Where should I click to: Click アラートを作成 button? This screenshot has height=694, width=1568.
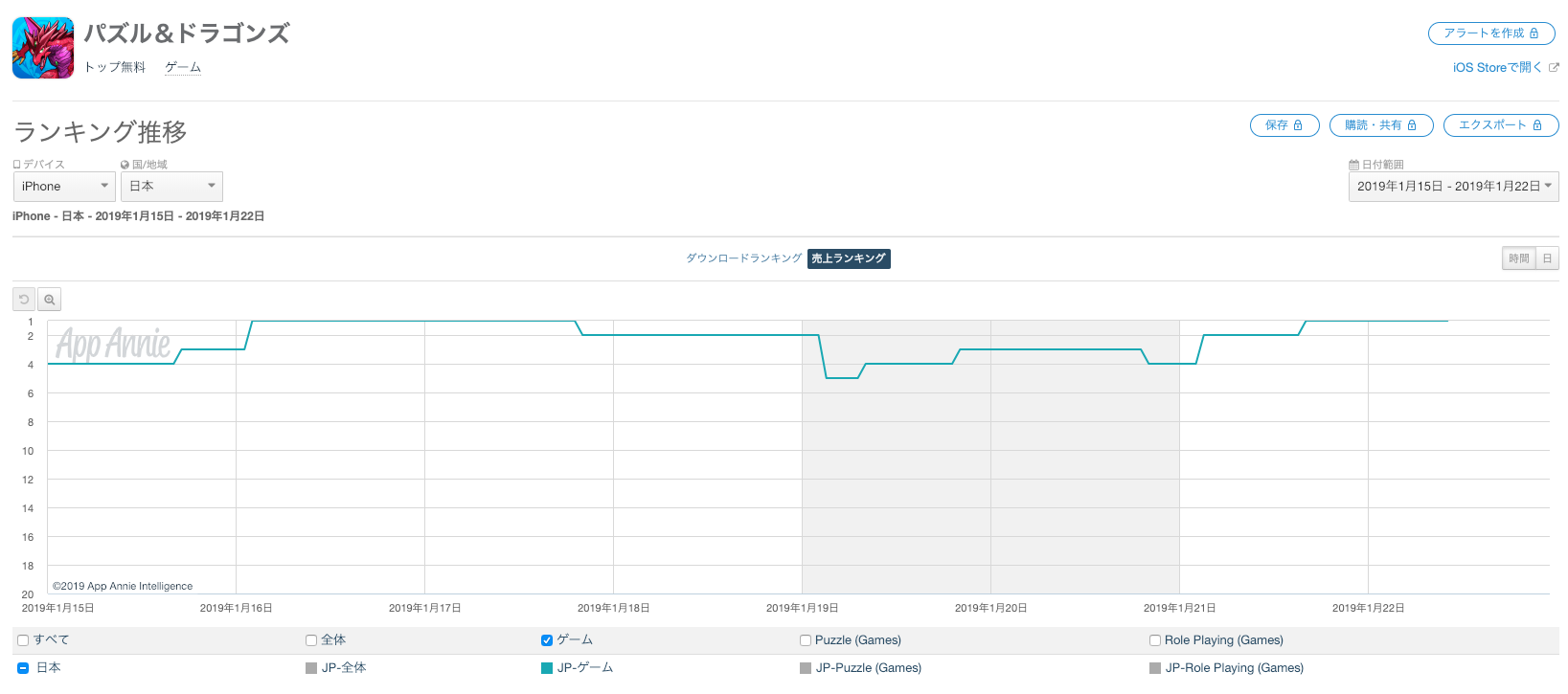coord(1491,34)
